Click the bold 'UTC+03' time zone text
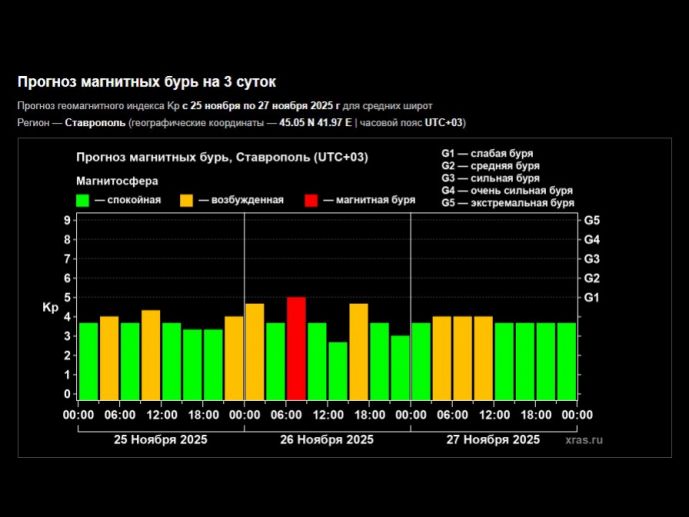This screenshot has height=517, width=689. pos(444,122)
